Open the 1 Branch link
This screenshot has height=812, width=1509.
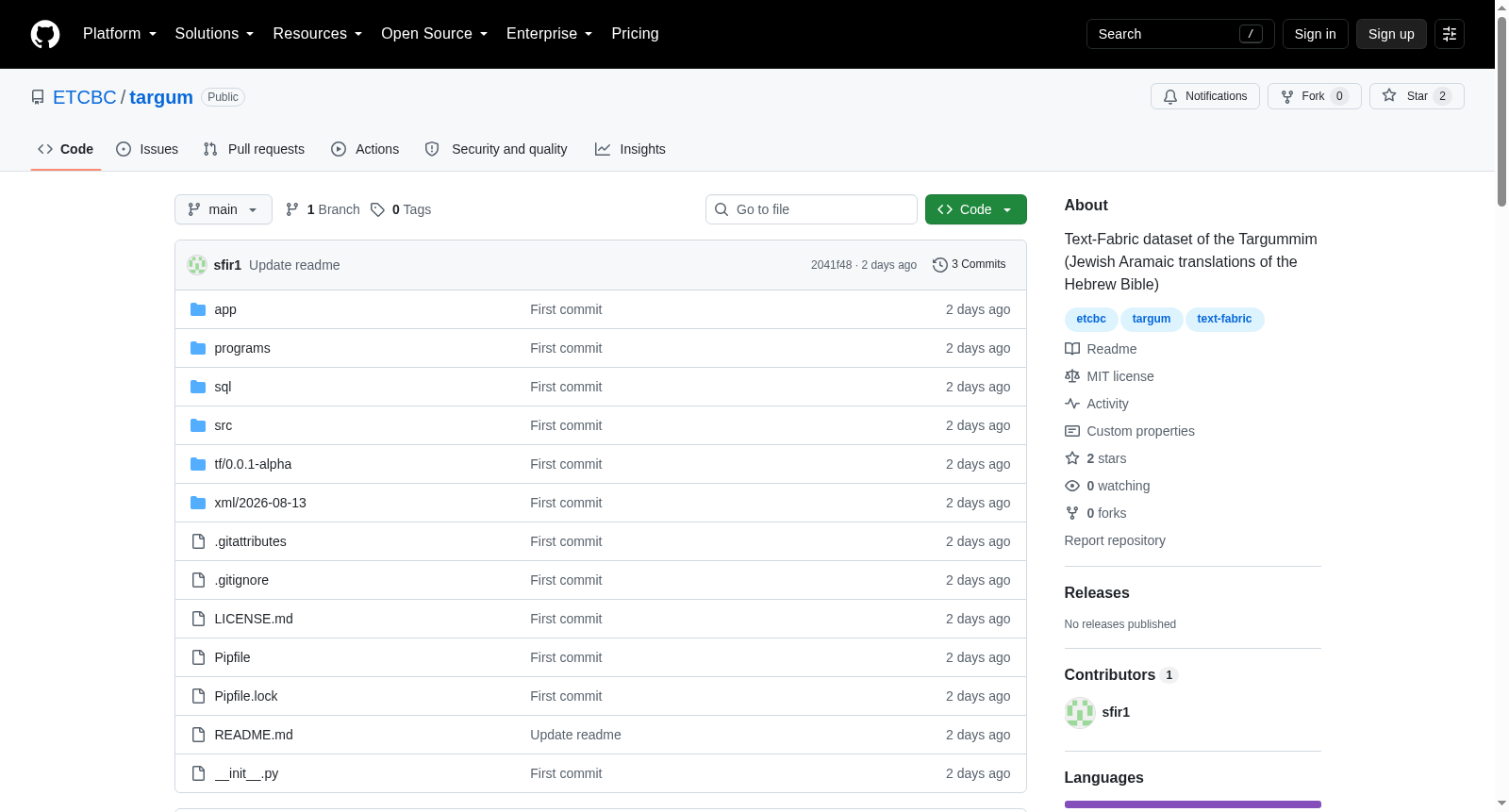coord(323,209)
